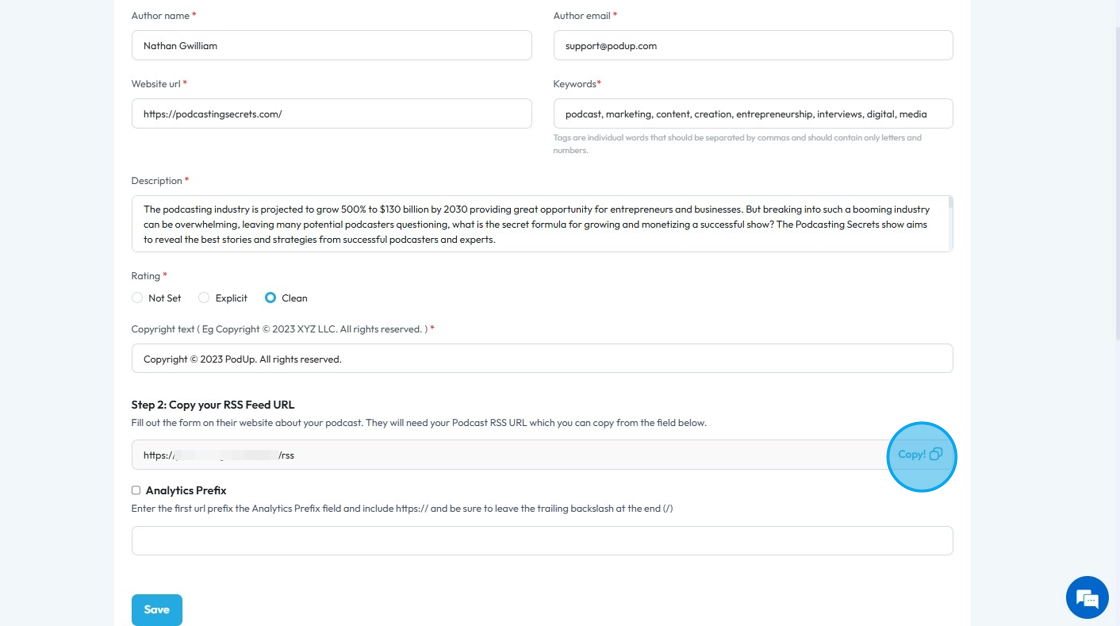
Task: Edit the Copyright text field
Action: pos(541,359)
